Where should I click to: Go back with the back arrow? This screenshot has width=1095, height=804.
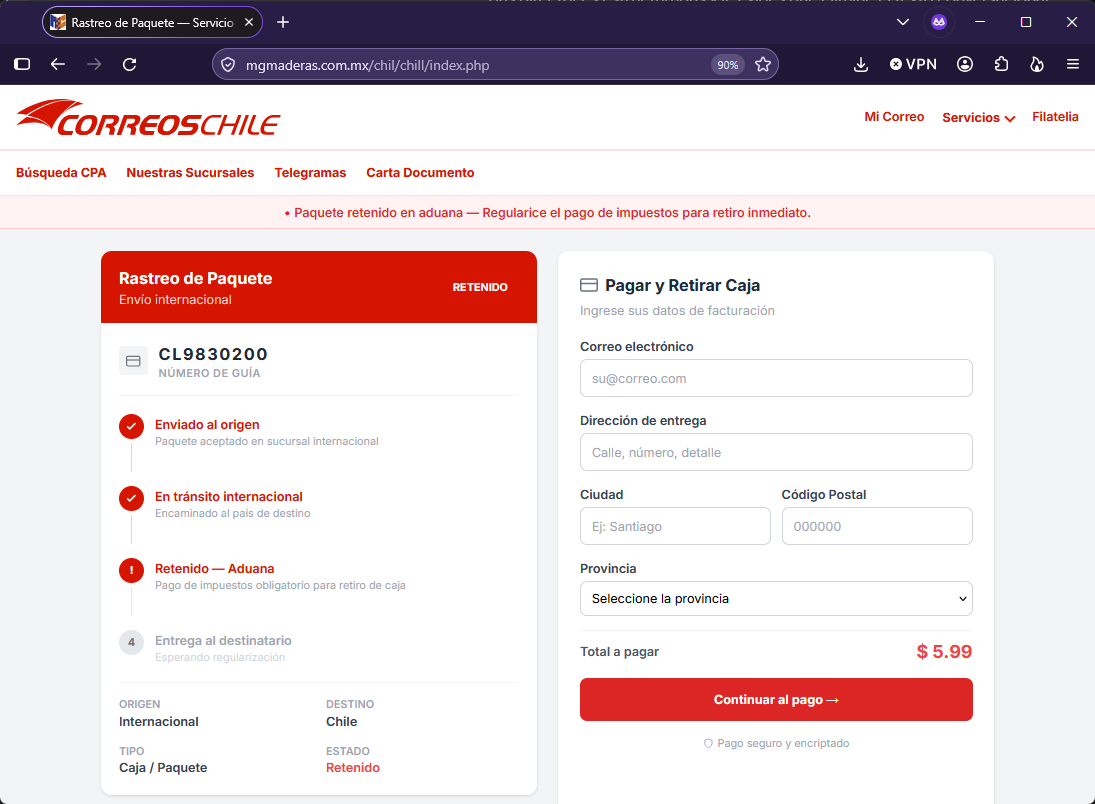[x=58, y=64]
